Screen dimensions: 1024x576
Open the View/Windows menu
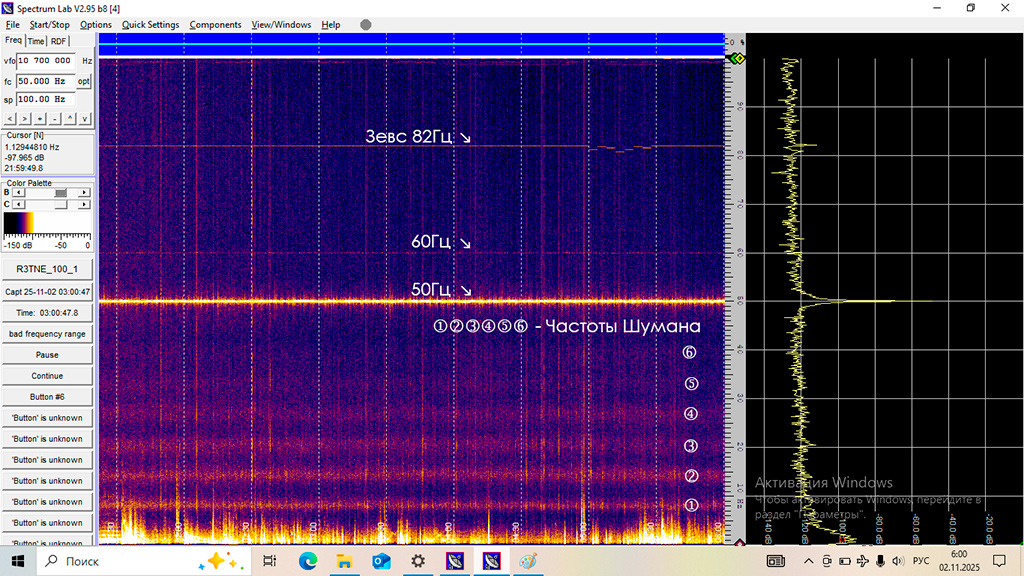281,25
